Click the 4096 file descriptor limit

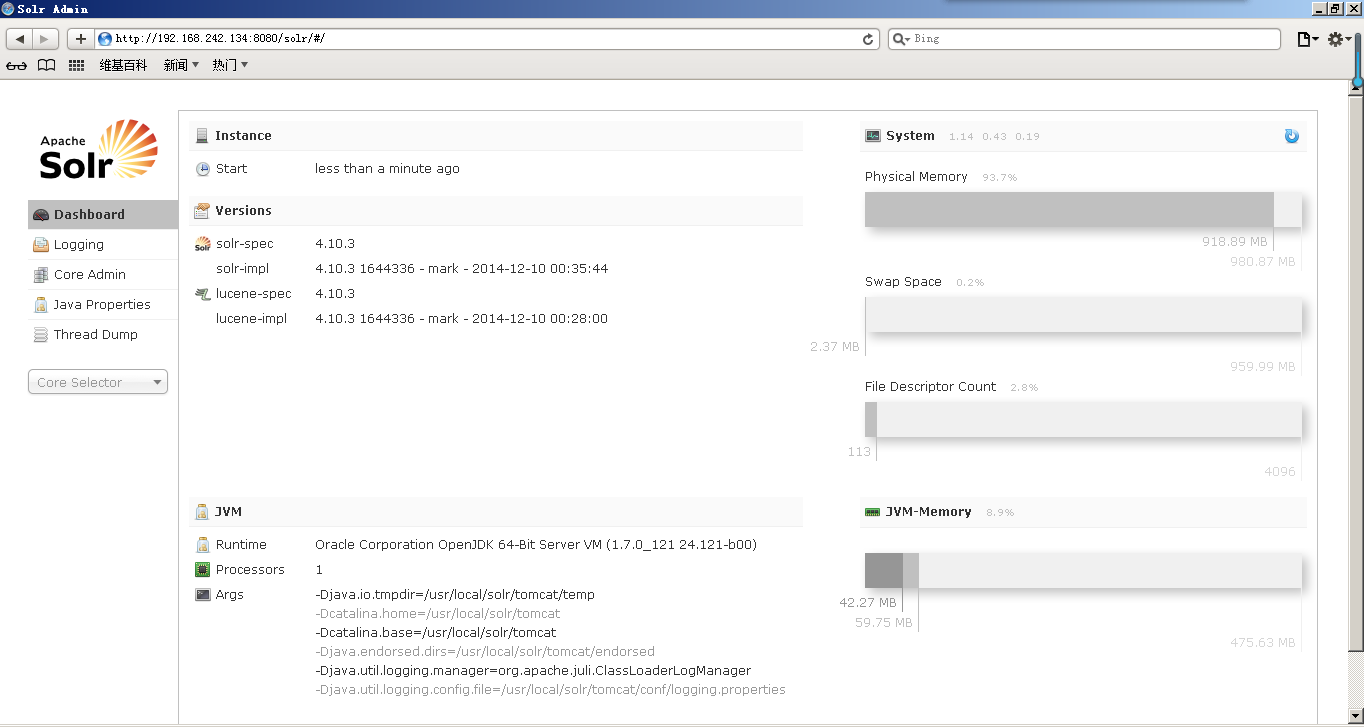(x=1279, y=472)
